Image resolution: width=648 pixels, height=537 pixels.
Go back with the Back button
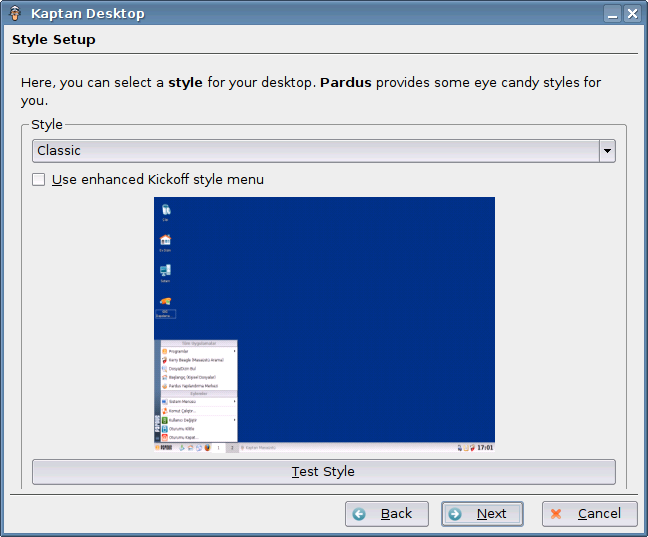point(387,514)
